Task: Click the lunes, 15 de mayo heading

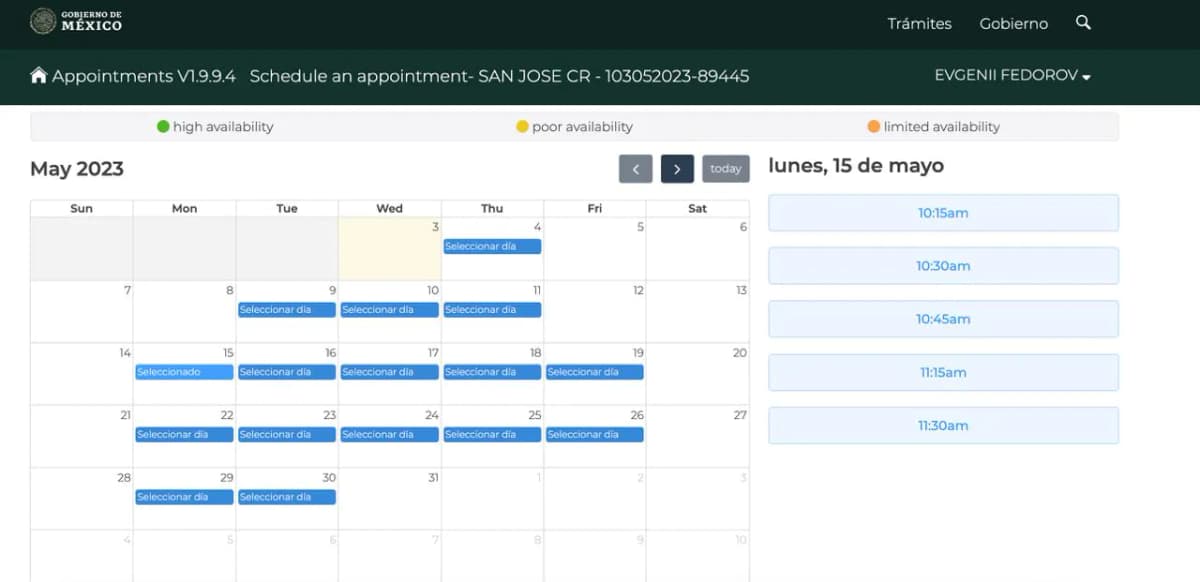Action: pyautogui.click(x=856, y=166)
